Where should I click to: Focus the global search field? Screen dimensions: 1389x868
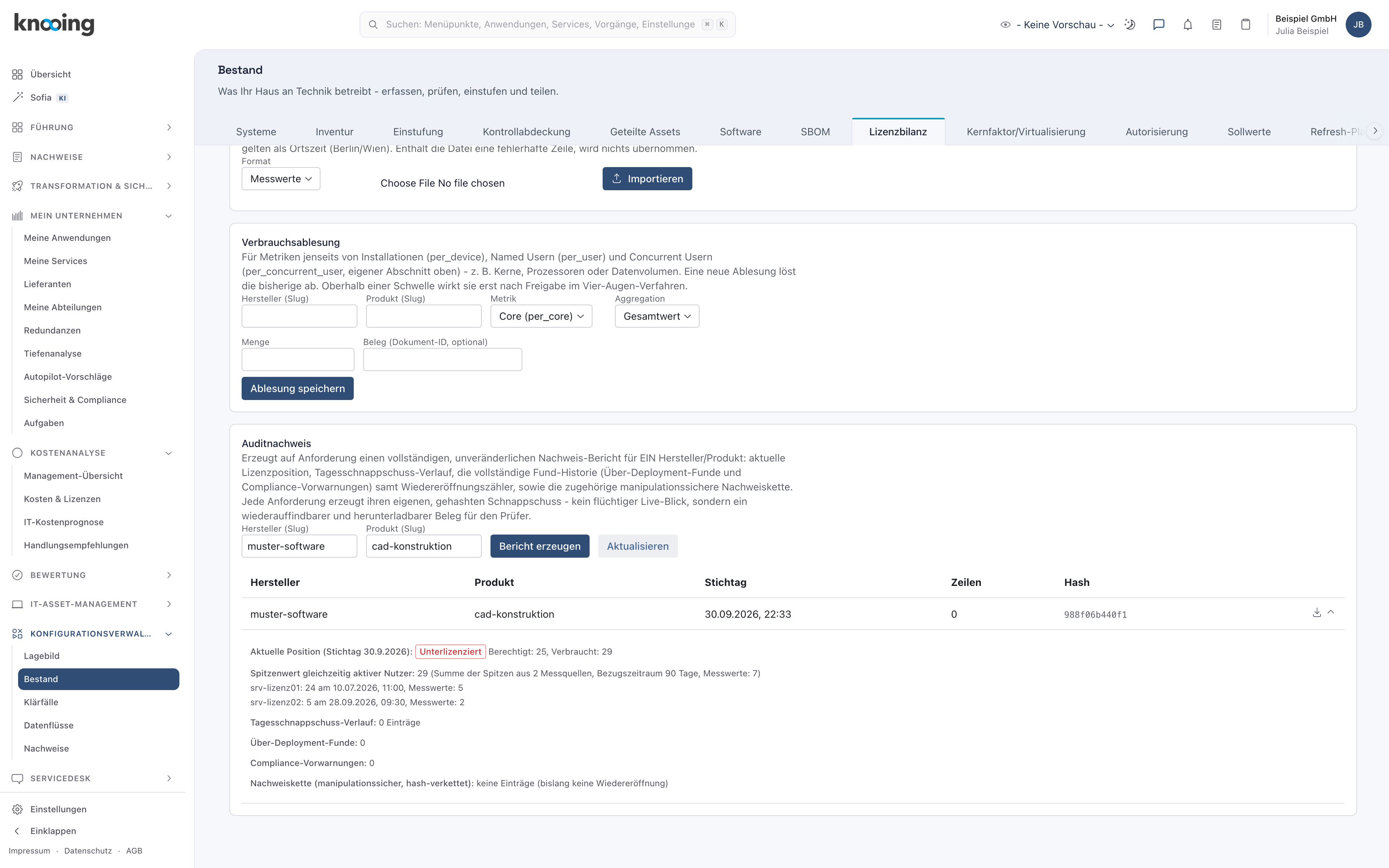[547, 25]
